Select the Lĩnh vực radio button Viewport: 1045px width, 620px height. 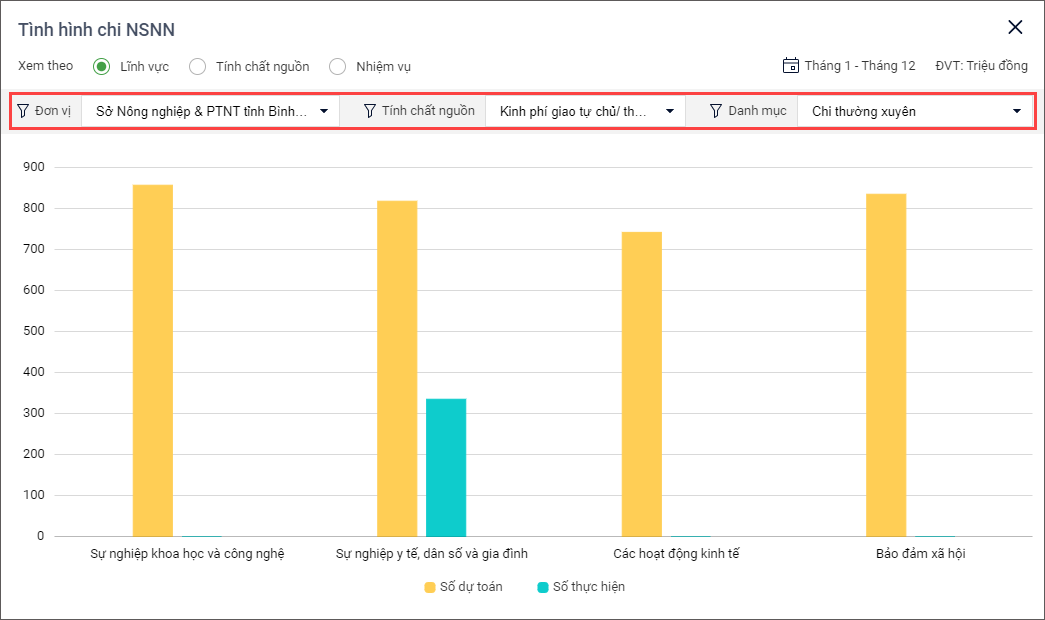pyautogui.click(x=101, y=66)
